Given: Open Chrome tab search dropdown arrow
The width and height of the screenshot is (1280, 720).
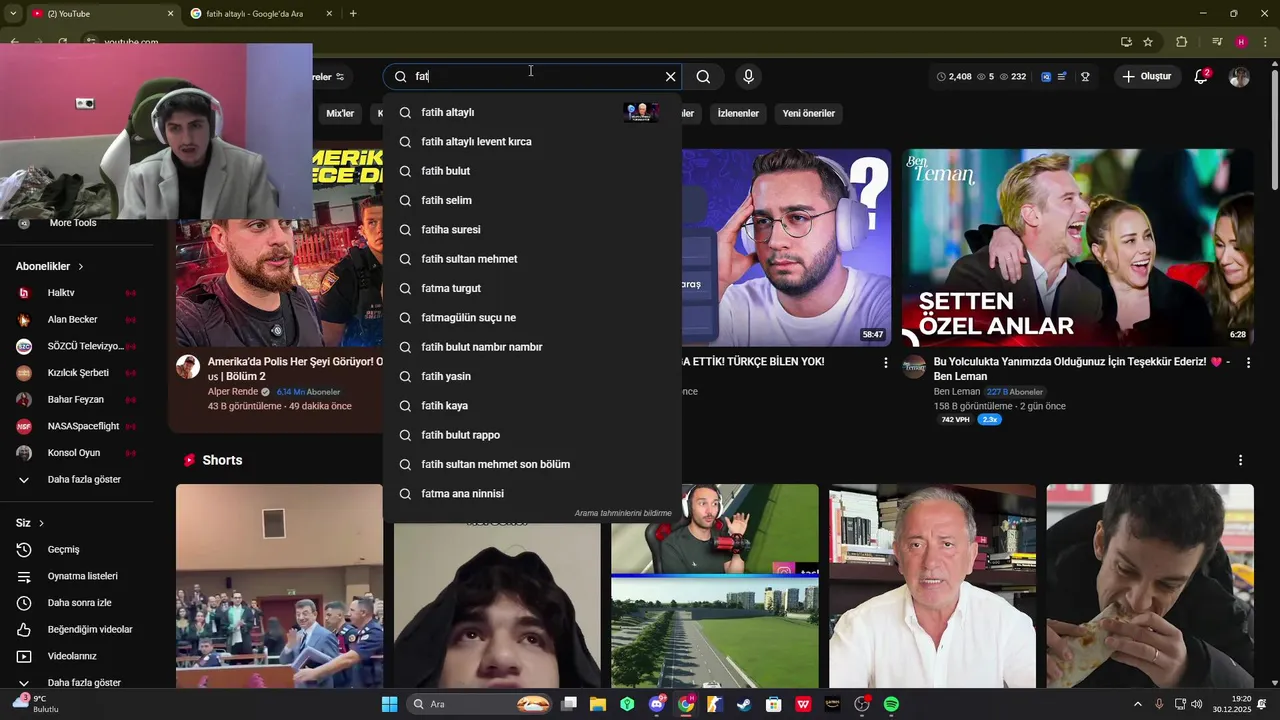Looking at the screenshot, I should [x=13, y=14].
